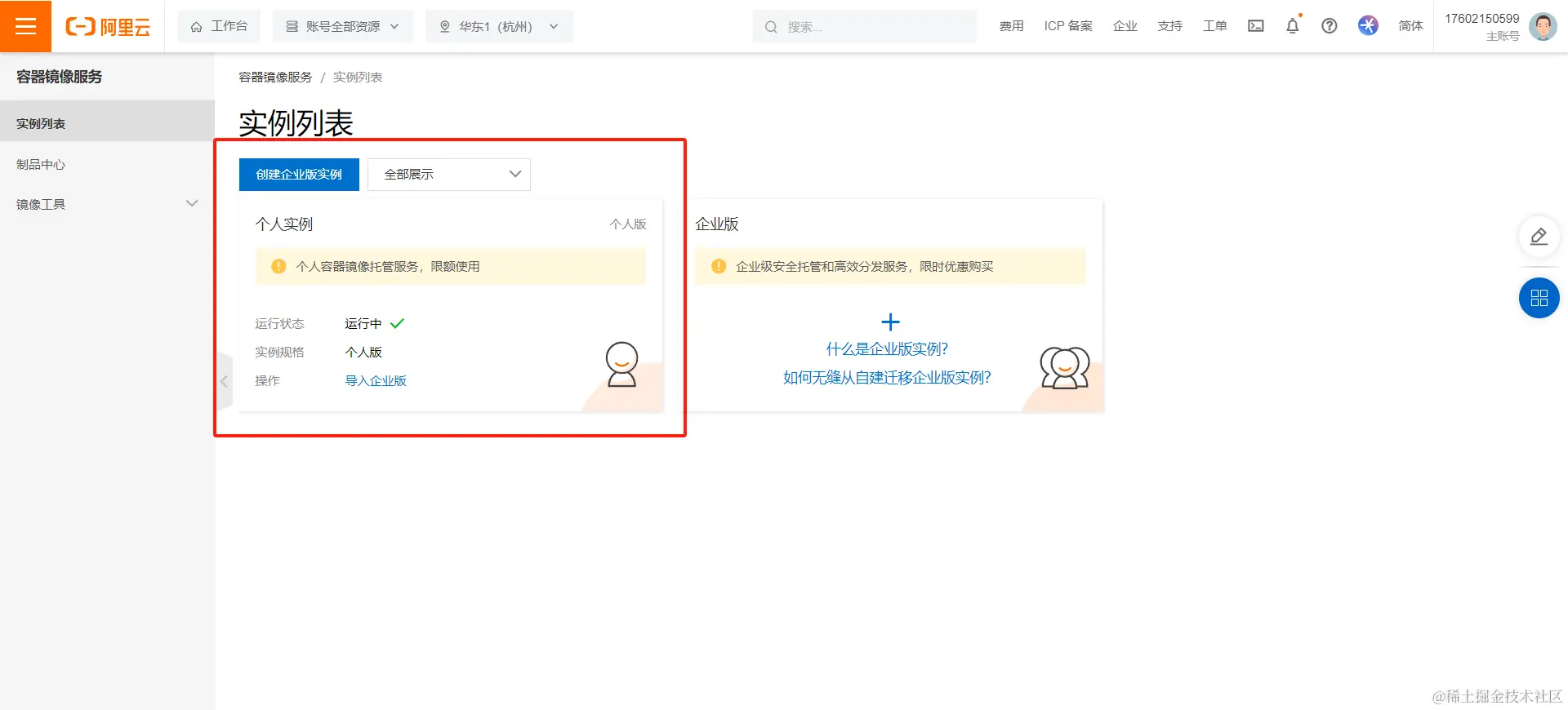Screen dimensions: 1568x710
Task: Open the 账号全部资源 dropdown
Action: click(x=343, y=26)
